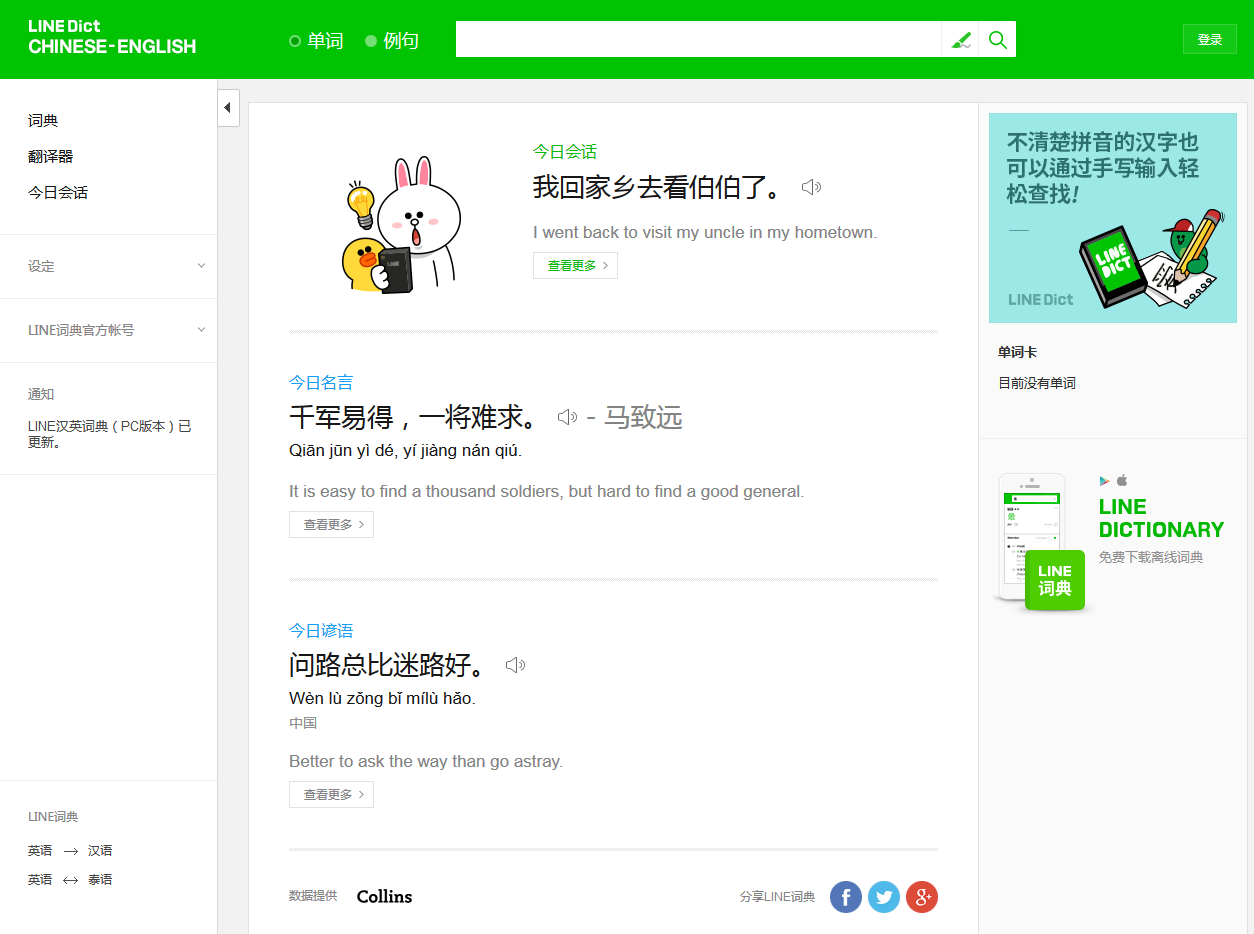Expand the LINE词典官方帐号 section
The width and height of the screenshot is (1254, 934).
(108, 330)
